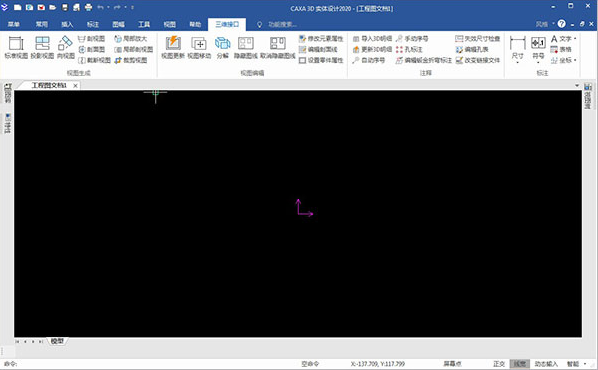Click 改变链接文件 change linked file
The height and width of the screenshot is (370, 598).
pos(477,60)
